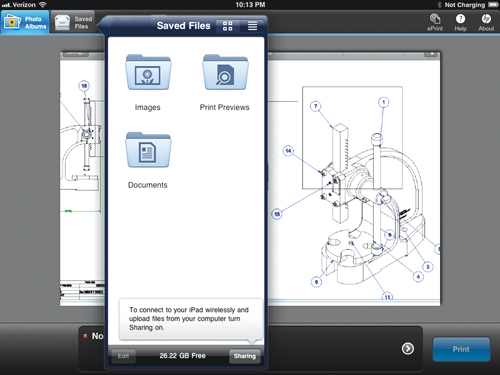Viewport: 500px width, 375px height.
Task: Tap the Not Charging status text
Action: point(465,5)
